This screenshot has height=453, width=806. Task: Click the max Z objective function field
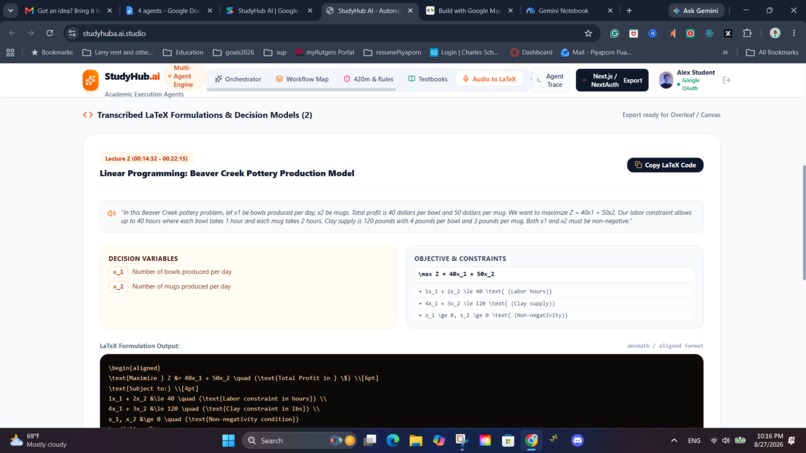(x=554, y=274)
